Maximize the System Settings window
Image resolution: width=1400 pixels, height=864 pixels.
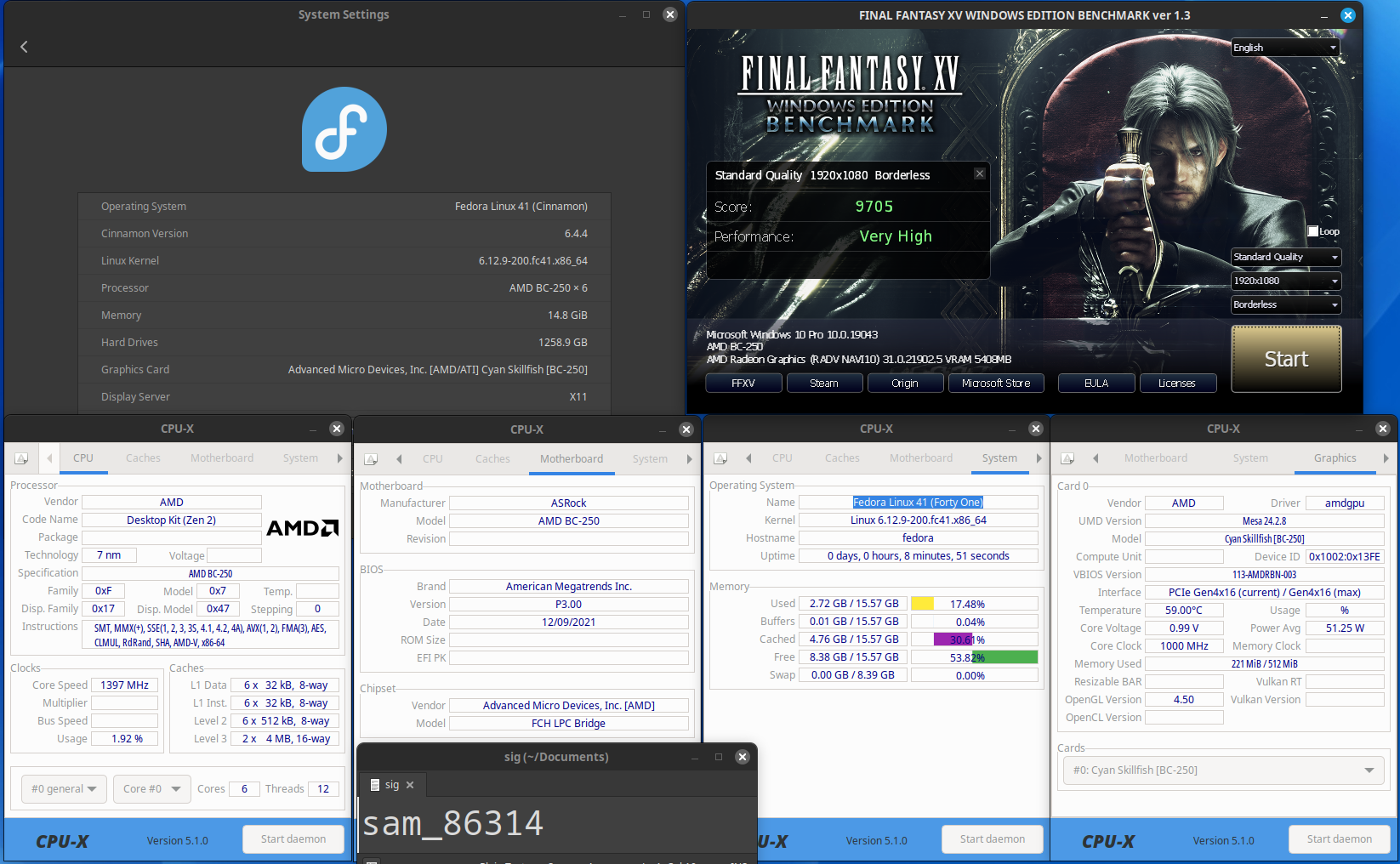coord(646,14)
